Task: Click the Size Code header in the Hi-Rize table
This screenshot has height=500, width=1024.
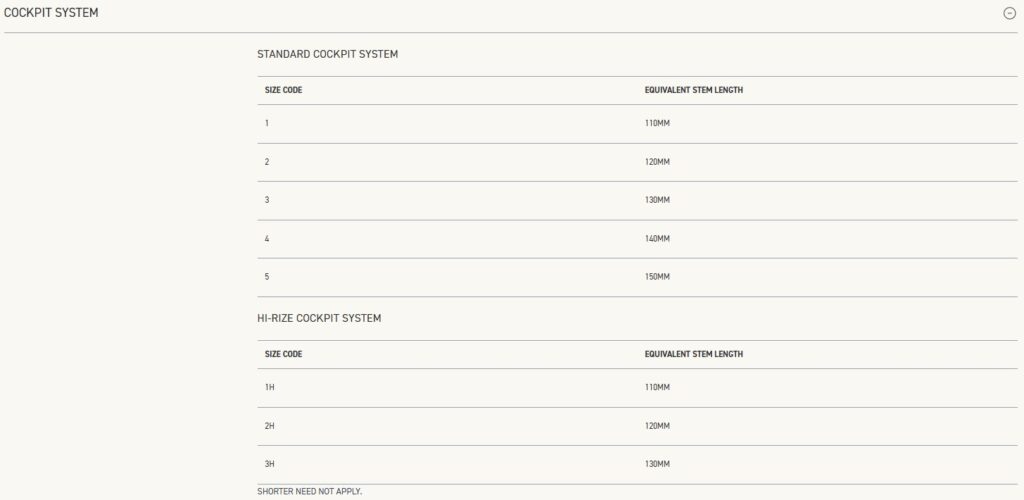Action: point(283,354)
